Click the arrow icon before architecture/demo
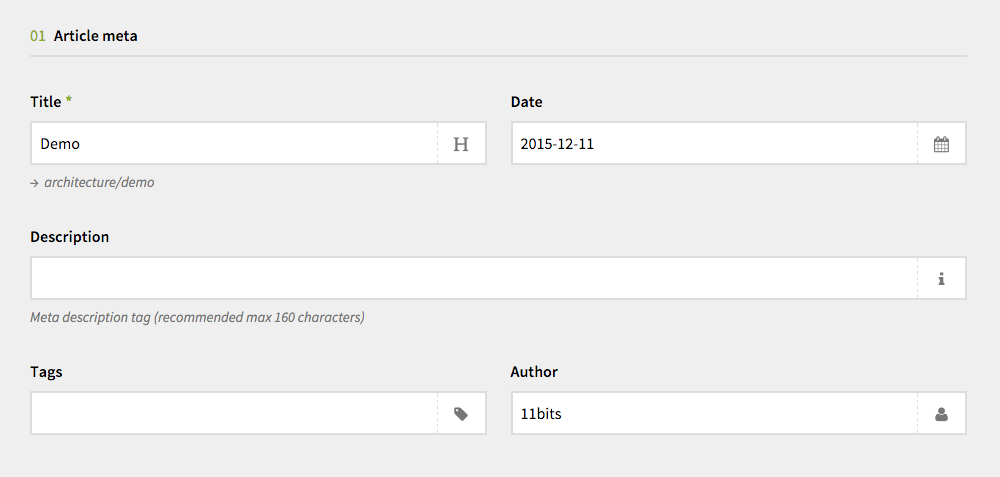 (x=34, y=183)
